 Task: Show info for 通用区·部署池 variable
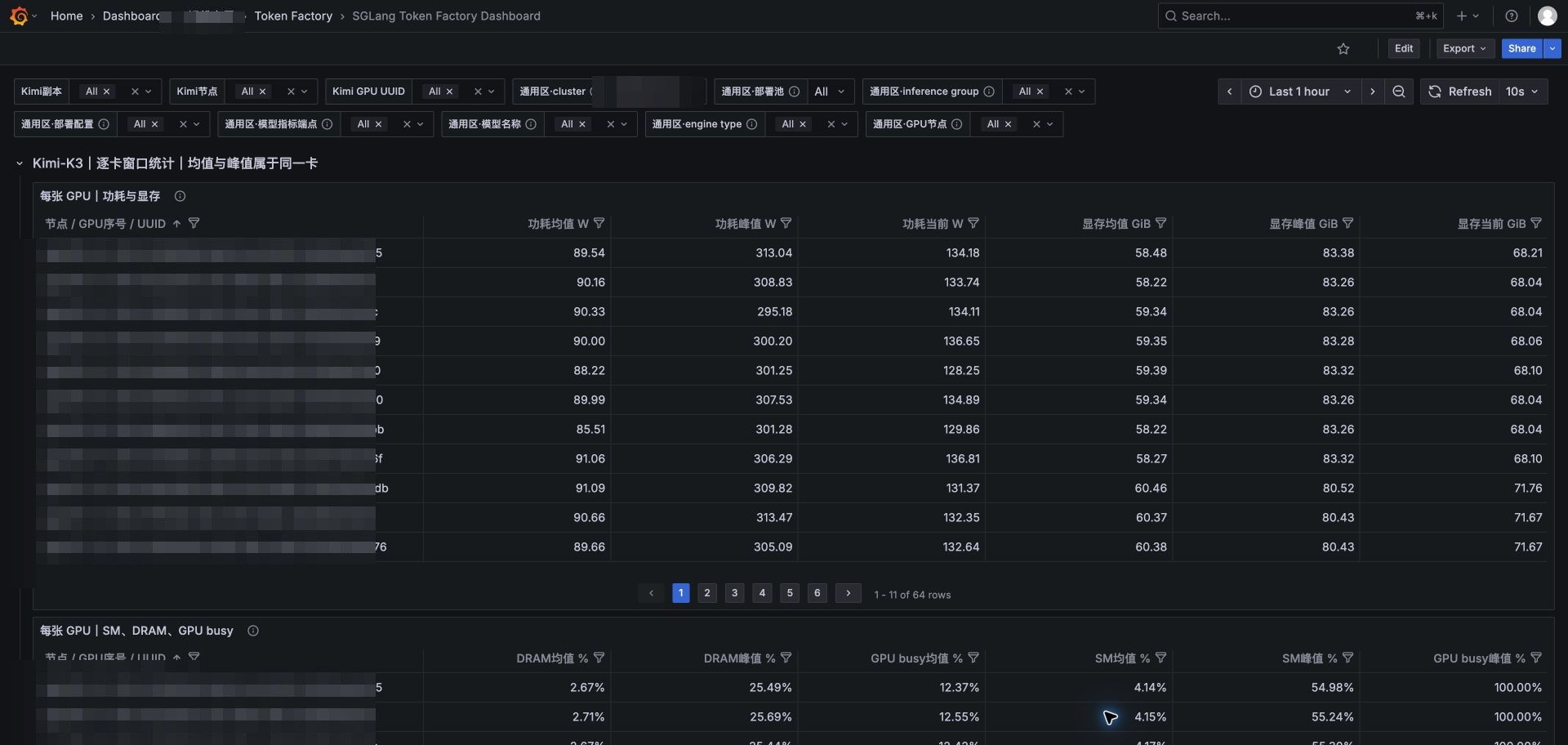794,91
